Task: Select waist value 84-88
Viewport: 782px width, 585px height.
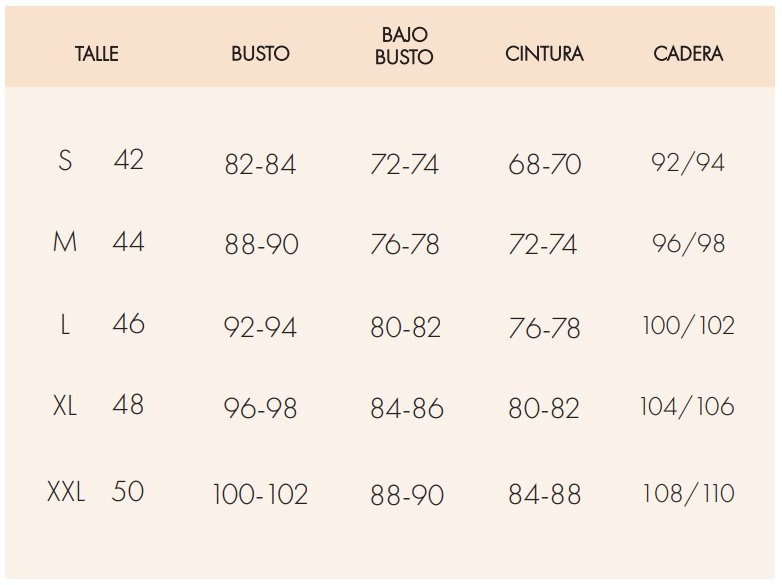Action: (544, 494)
